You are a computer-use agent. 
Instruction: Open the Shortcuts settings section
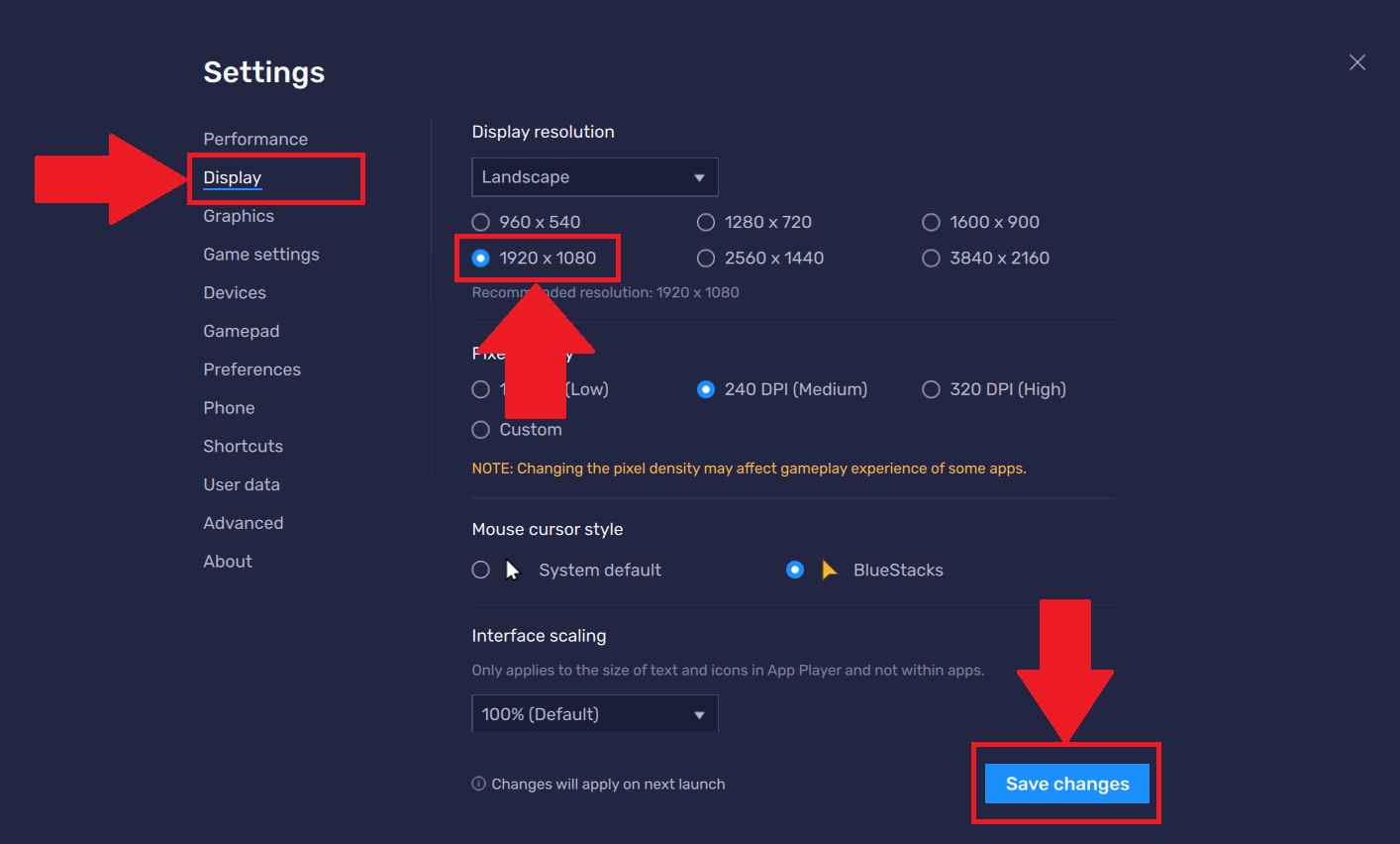click(244, 446)
